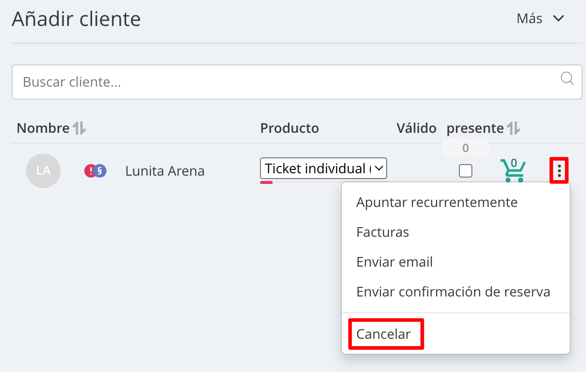
Task: Choose Enviar confirmación de reserva
Action: coord(453,292)
